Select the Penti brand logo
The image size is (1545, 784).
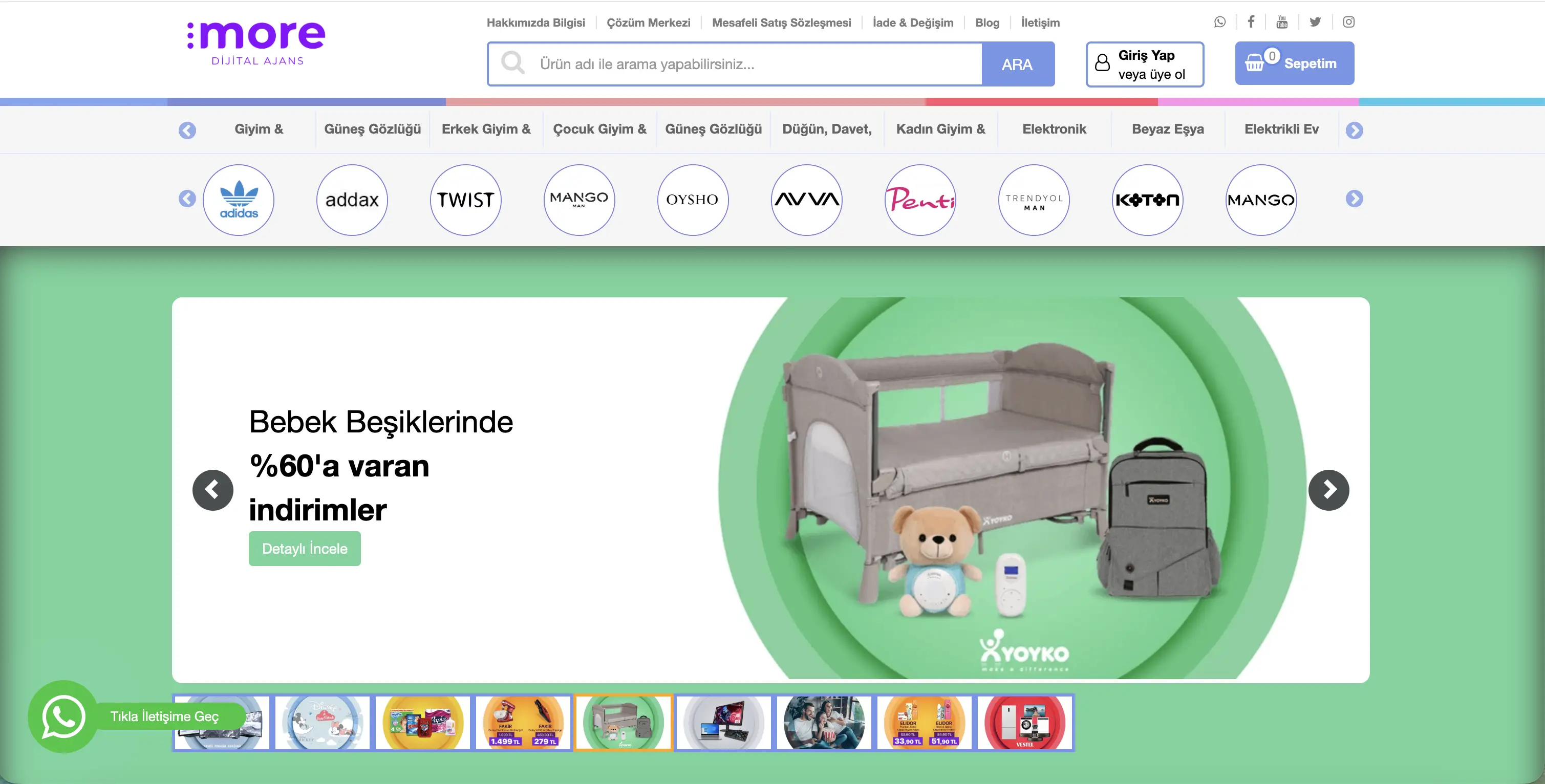[x=920, y=200]
